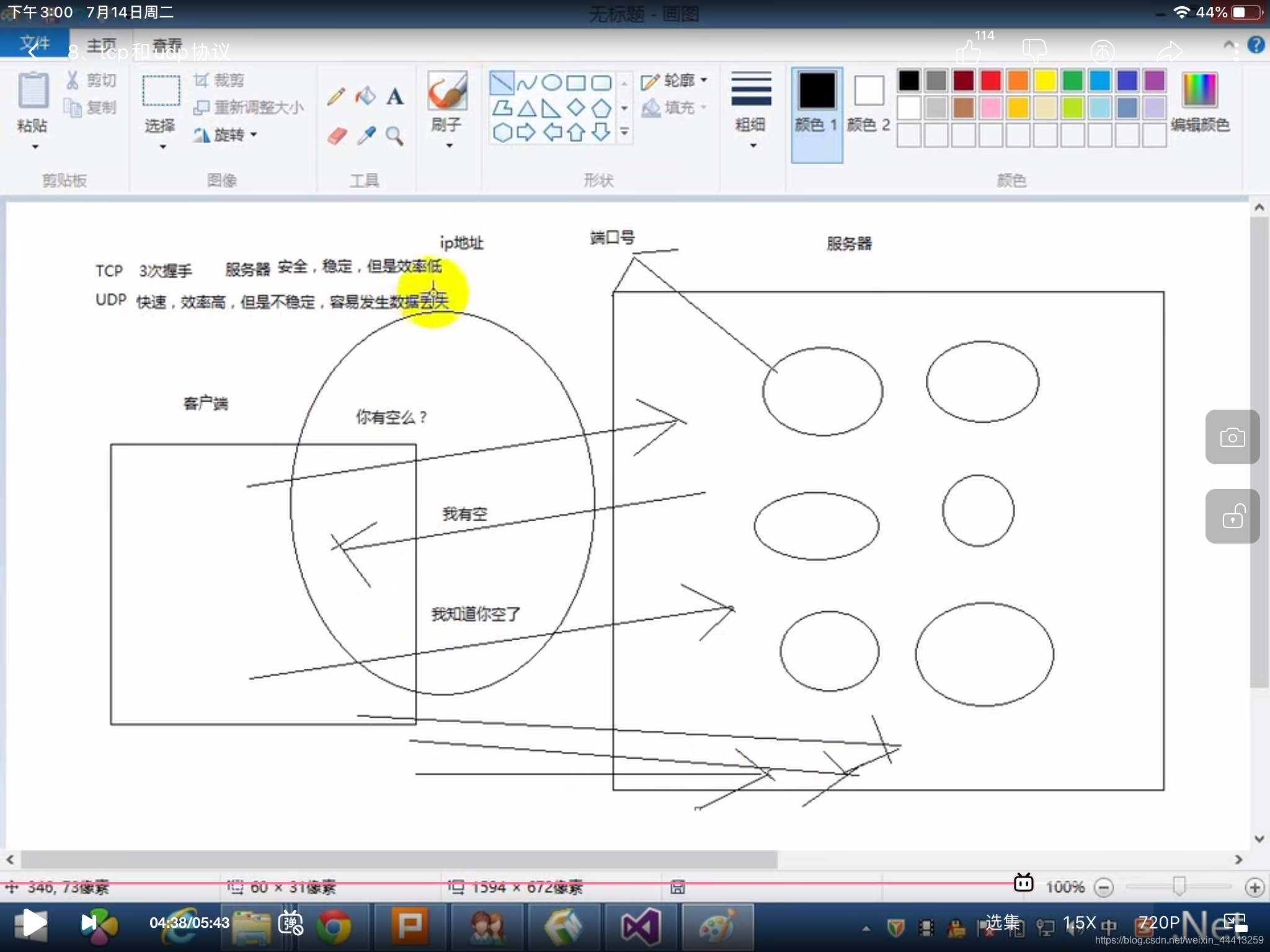
Task: Click the zoom out minus button
Action: pos(1103,888)
